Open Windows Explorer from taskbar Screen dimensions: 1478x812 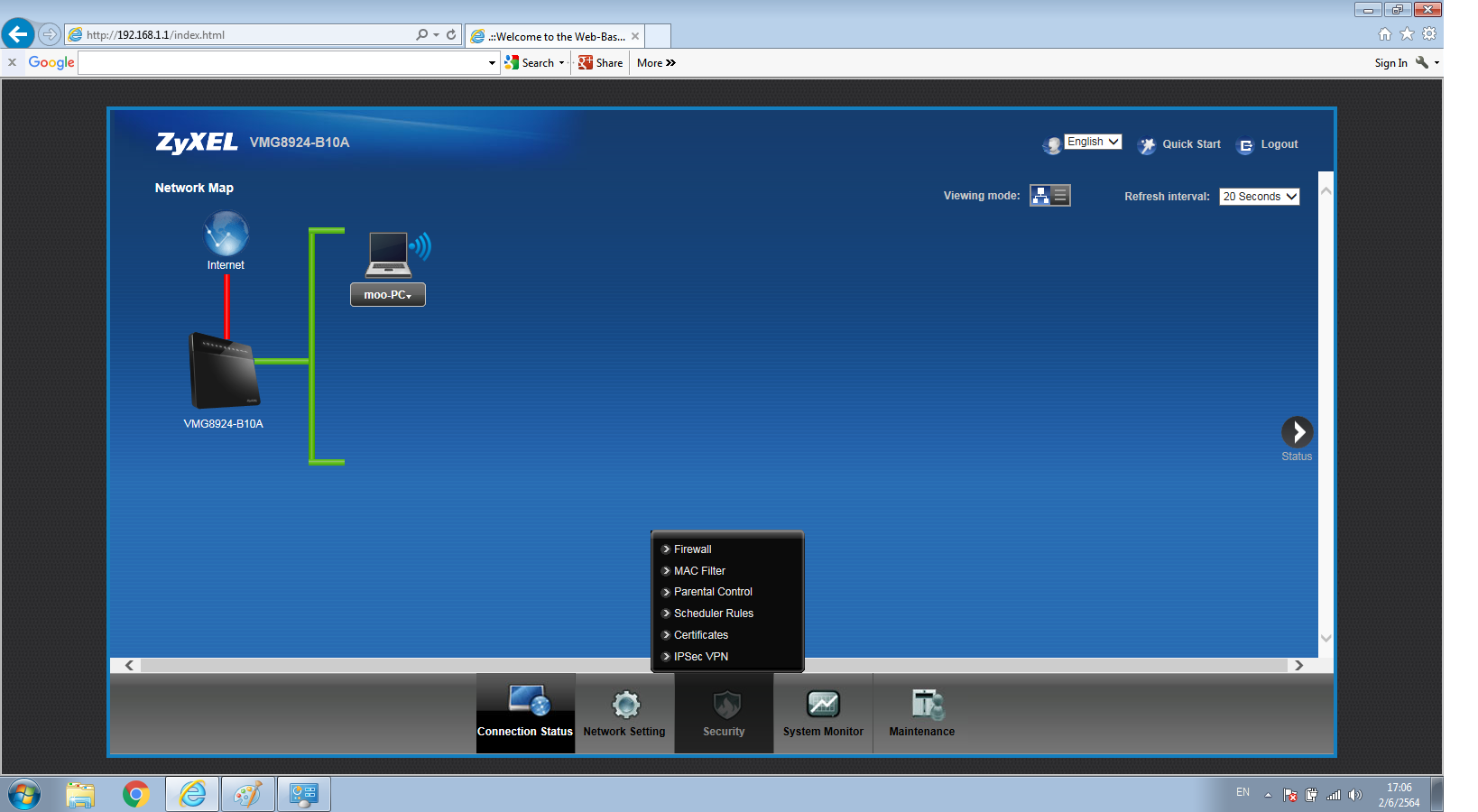[80, 794]
